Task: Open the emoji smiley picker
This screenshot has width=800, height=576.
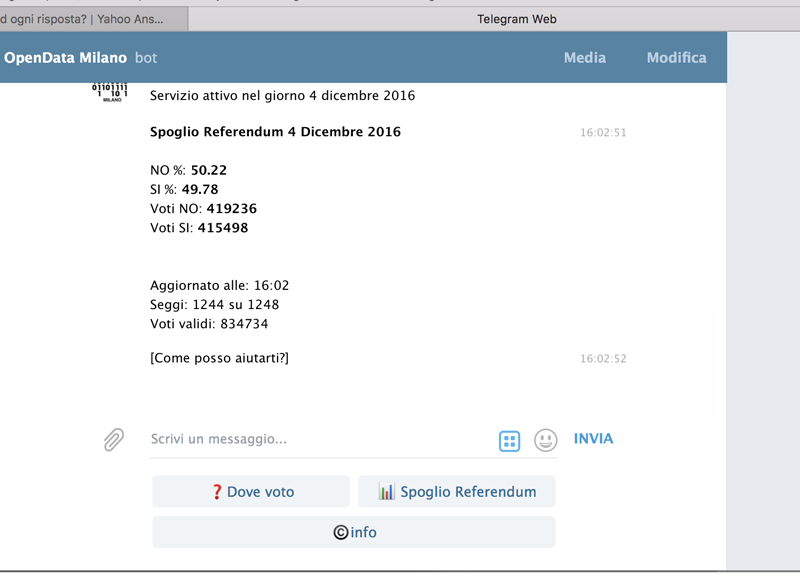Action: click(545, 440)
